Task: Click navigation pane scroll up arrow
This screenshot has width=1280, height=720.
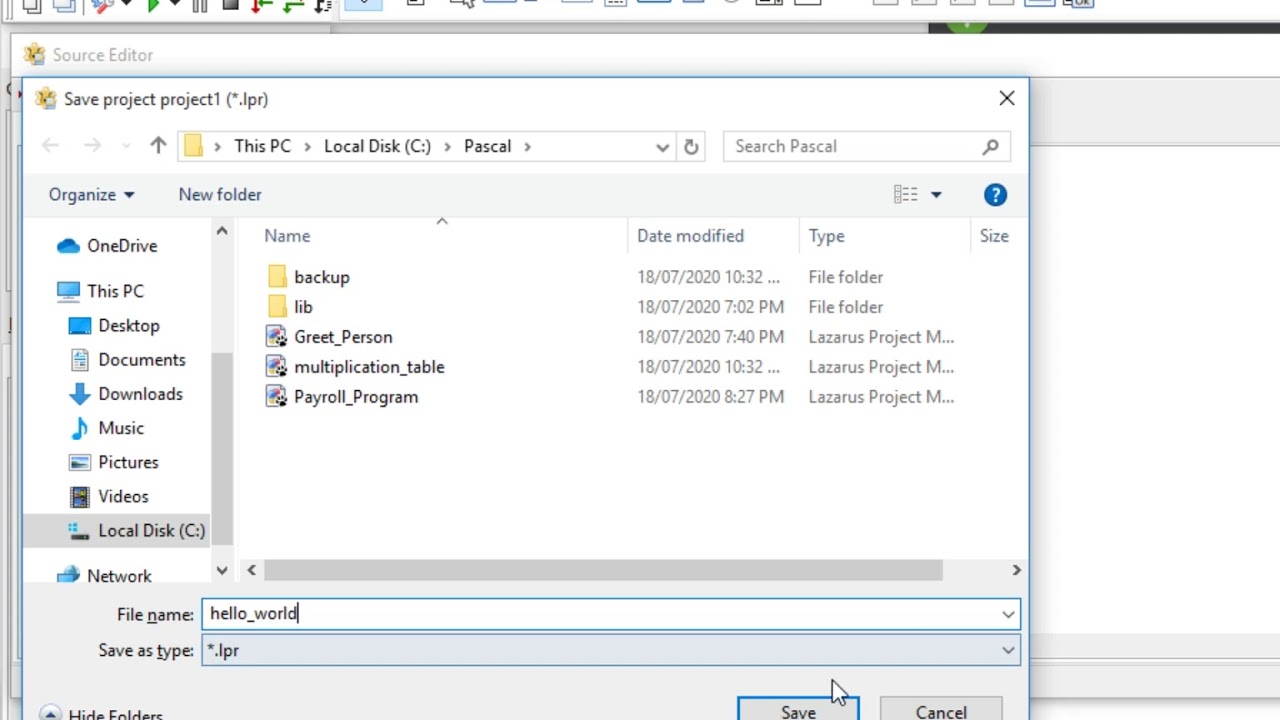Action: pyautogui.click(x=222, y=231)
